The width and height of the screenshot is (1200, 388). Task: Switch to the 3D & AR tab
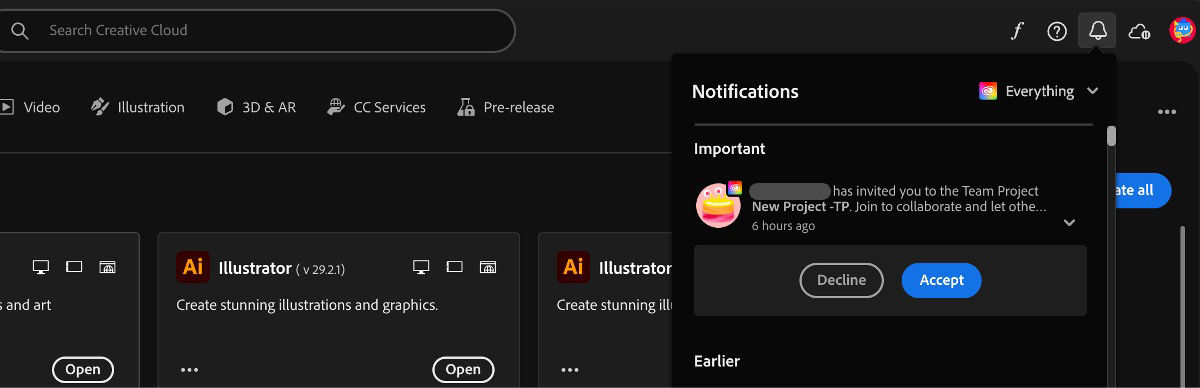click(x=256, y=107)
